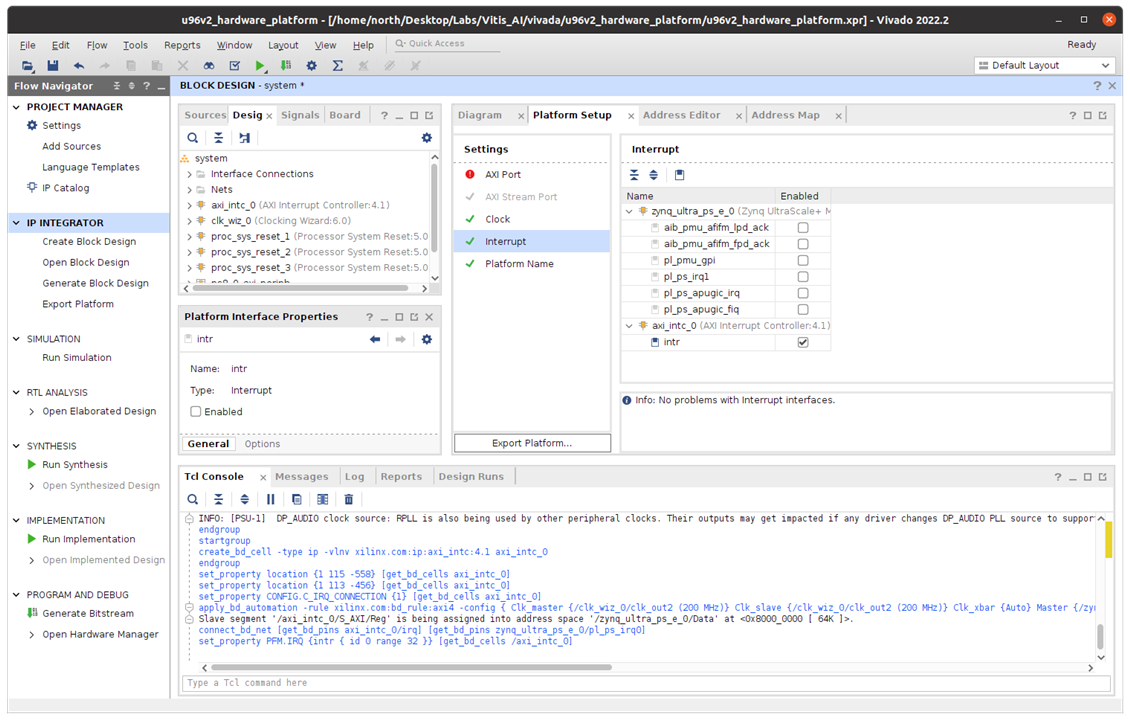Image resolution: width=1130 pixels, height=720 pixels.
Task: Enable pl_ps_apugic_fiq checkbox
Action: click(803, 310)
